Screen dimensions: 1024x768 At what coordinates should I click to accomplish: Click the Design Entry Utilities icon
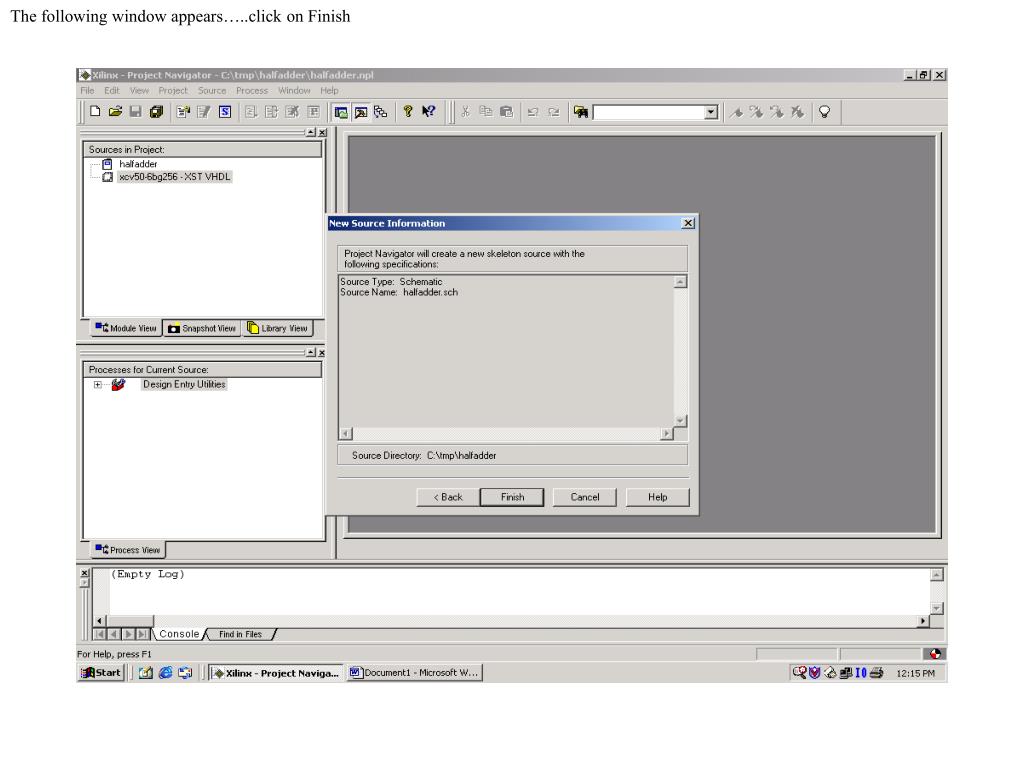118,385
